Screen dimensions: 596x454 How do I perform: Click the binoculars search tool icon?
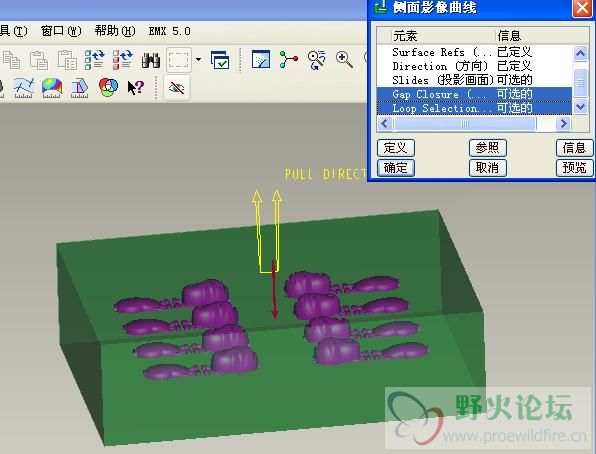[x=151, y=60]
